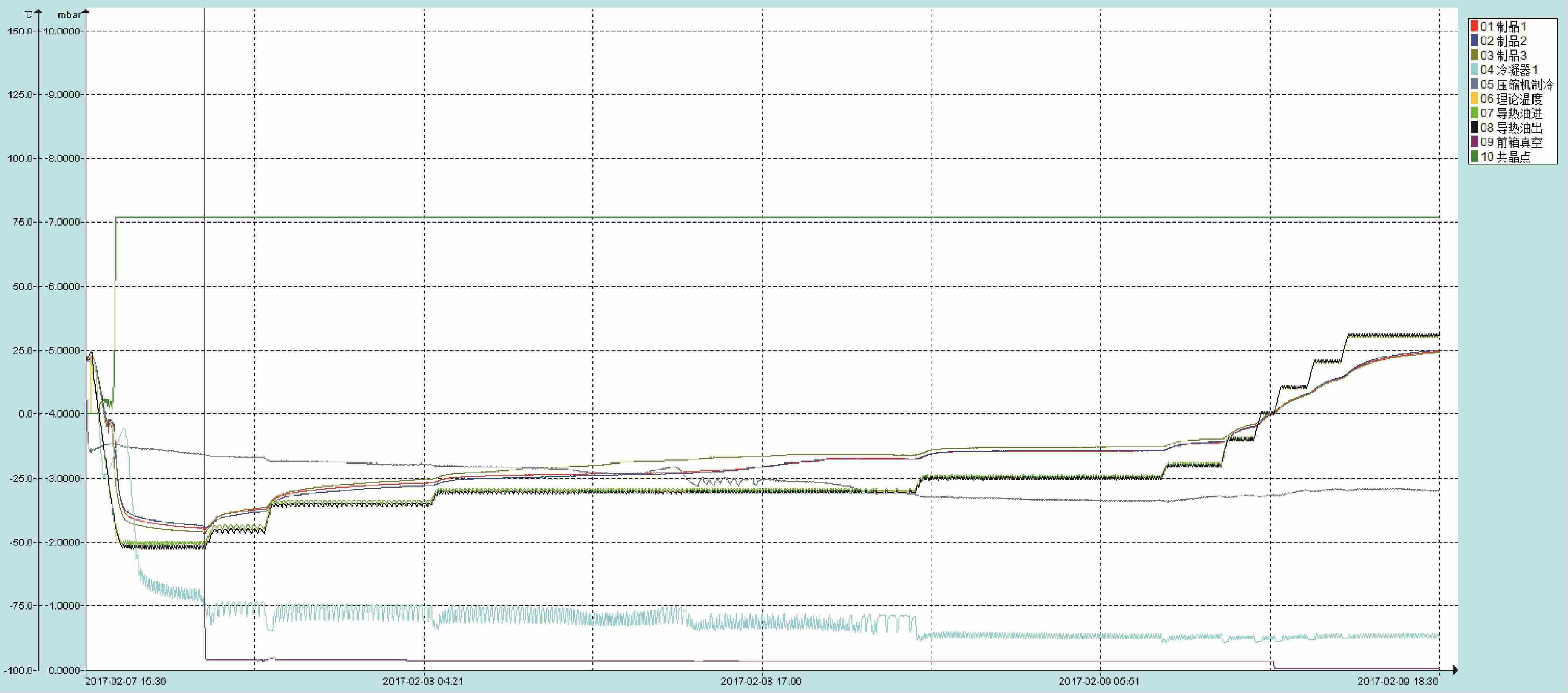Select the 10 共晶点 legend label
The image size is (1568, 693).
click(1505, 157)
